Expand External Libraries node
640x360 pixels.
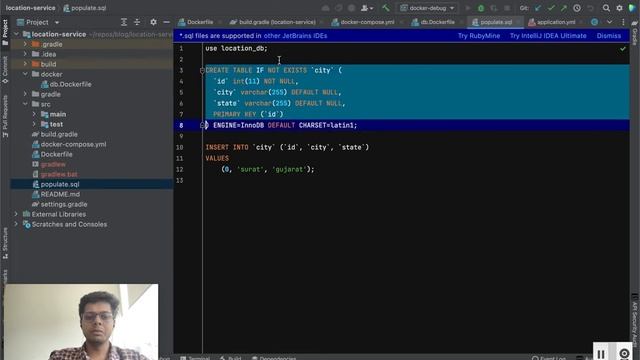point(16,214)
